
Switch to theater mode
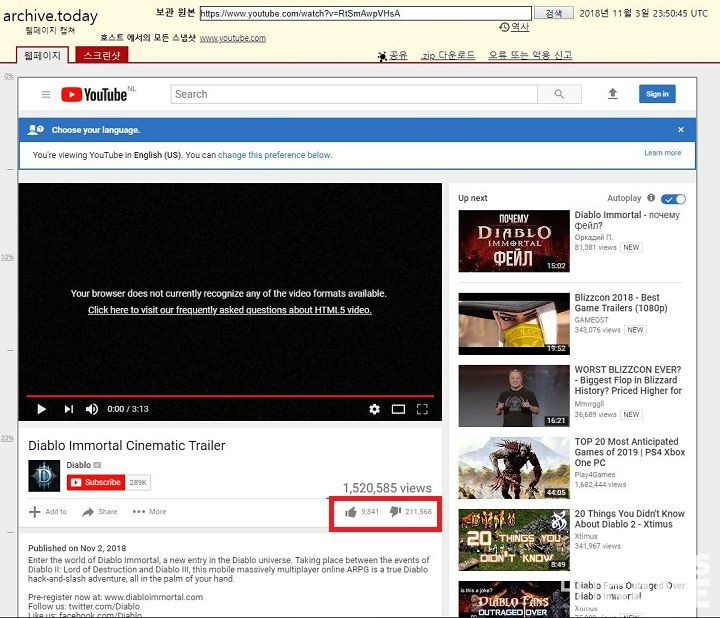click(398, 409)
